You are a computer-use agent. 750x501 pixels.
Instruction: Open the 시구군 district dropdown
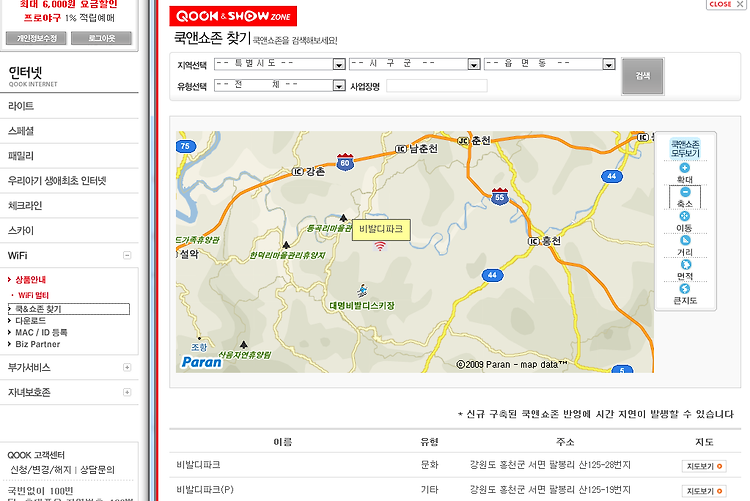(x=415, y=64)
